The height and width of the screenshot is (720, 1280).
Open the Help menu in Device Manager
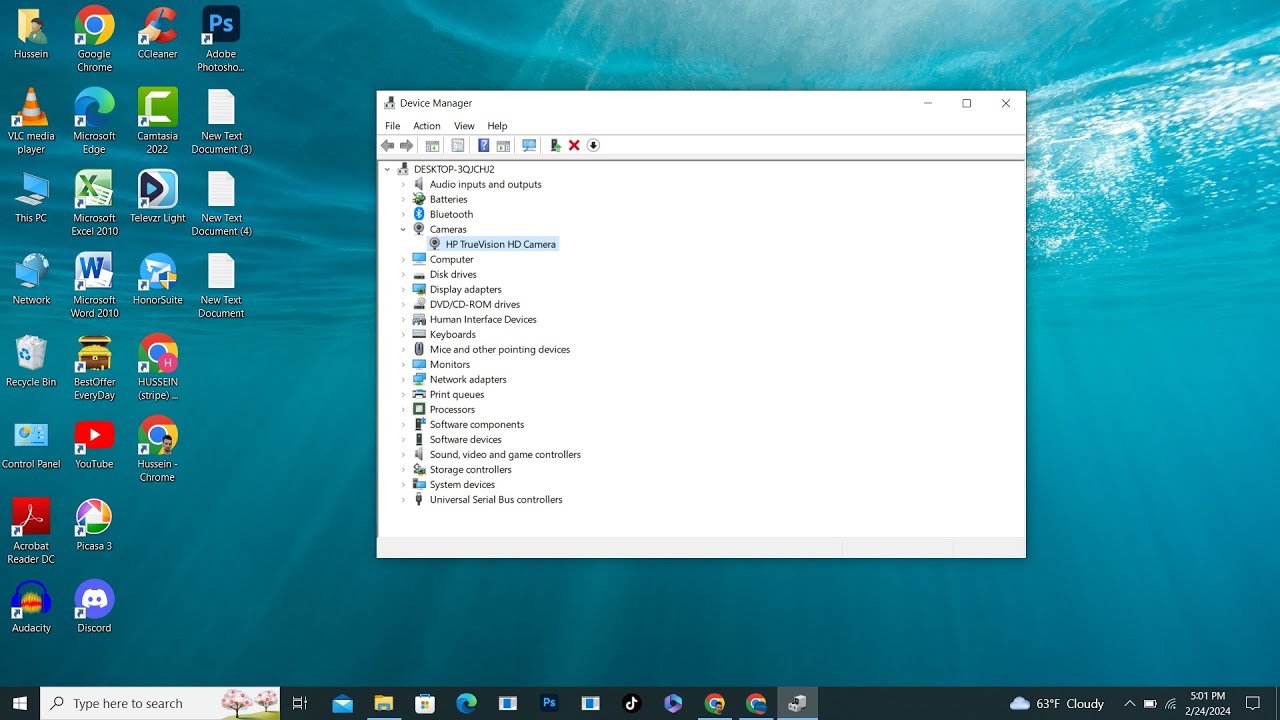(x=497, y=126)
